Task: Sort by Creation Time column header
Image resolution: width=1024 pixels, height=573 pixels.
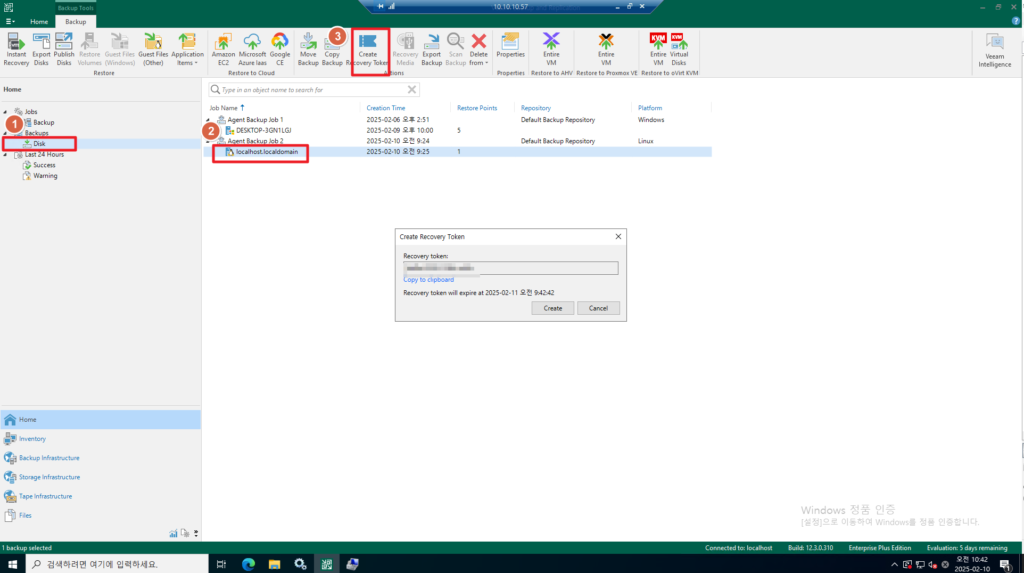Action: click(x=386, y=108)
